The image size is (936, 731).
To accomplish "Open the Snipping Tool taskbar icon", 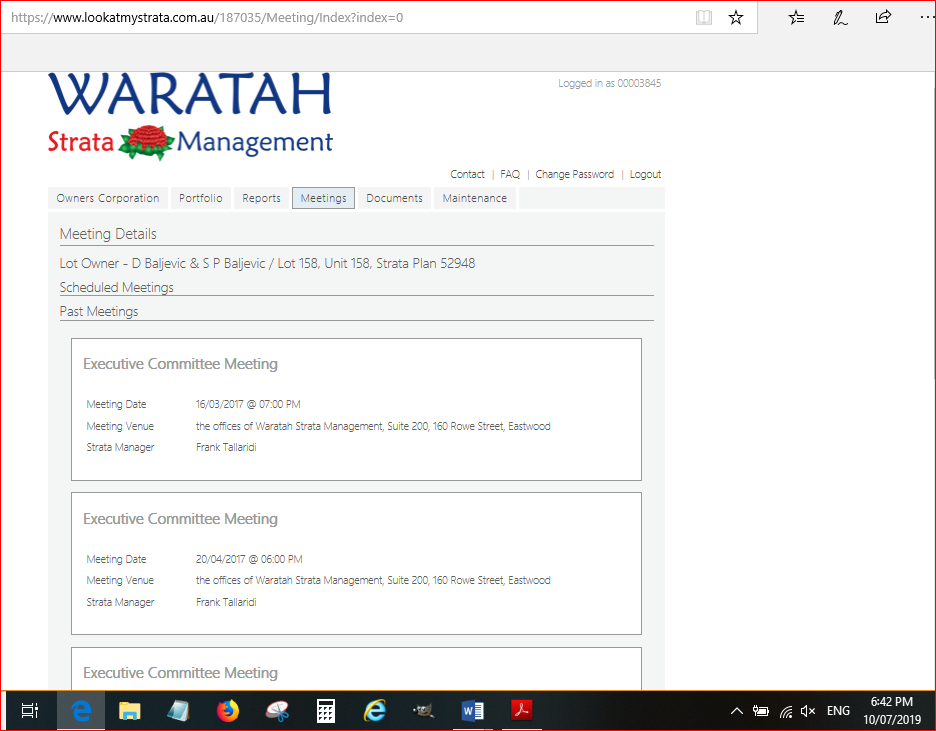I will (x=277, y=711).
